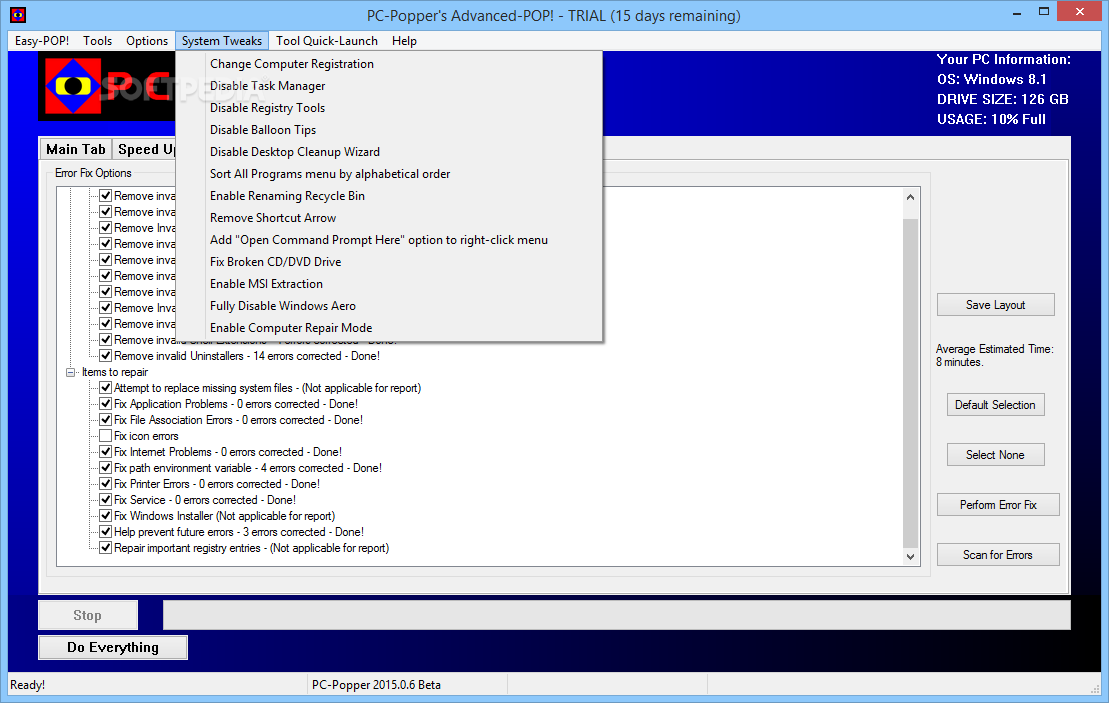Collapse the Items to repair tree node

pyautogui.click(x=71, y=372)
